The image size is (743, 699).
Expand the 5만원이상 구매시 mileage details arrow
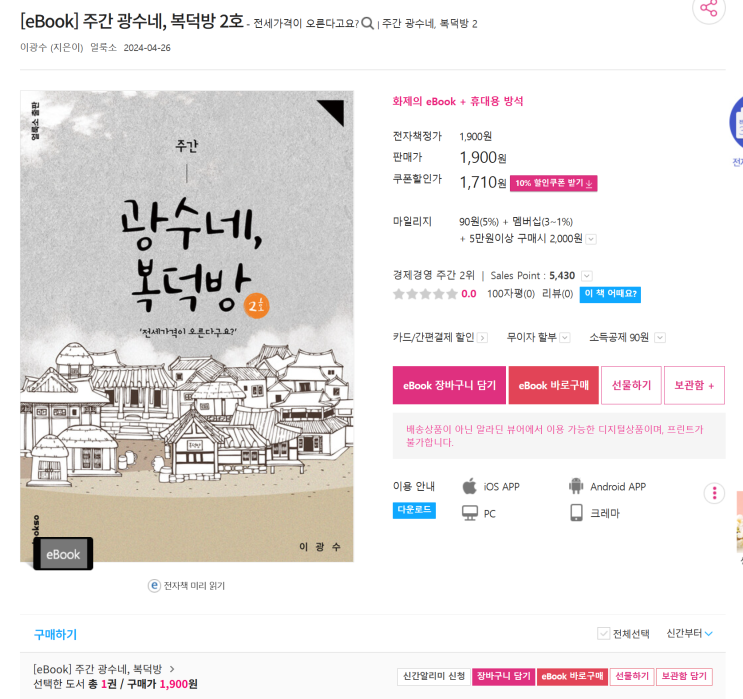(590, 239)
